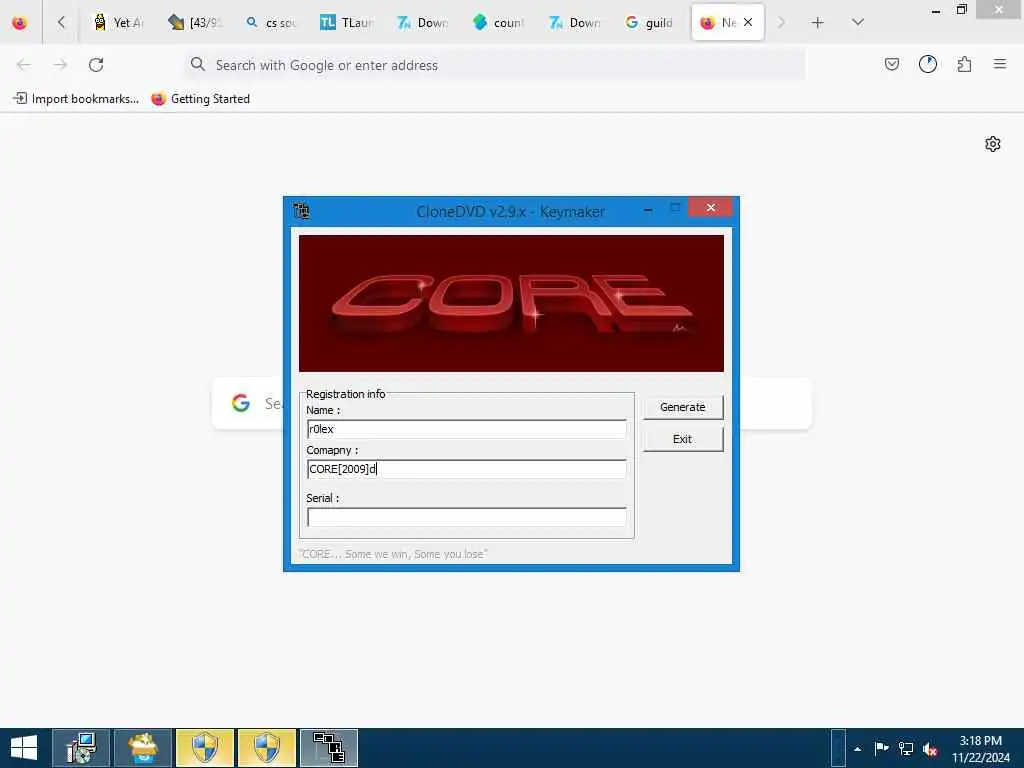The height and width of the screenshot is (768, 1024).
Task: Click the muted volume tray icon
Action: click(930, 749)
